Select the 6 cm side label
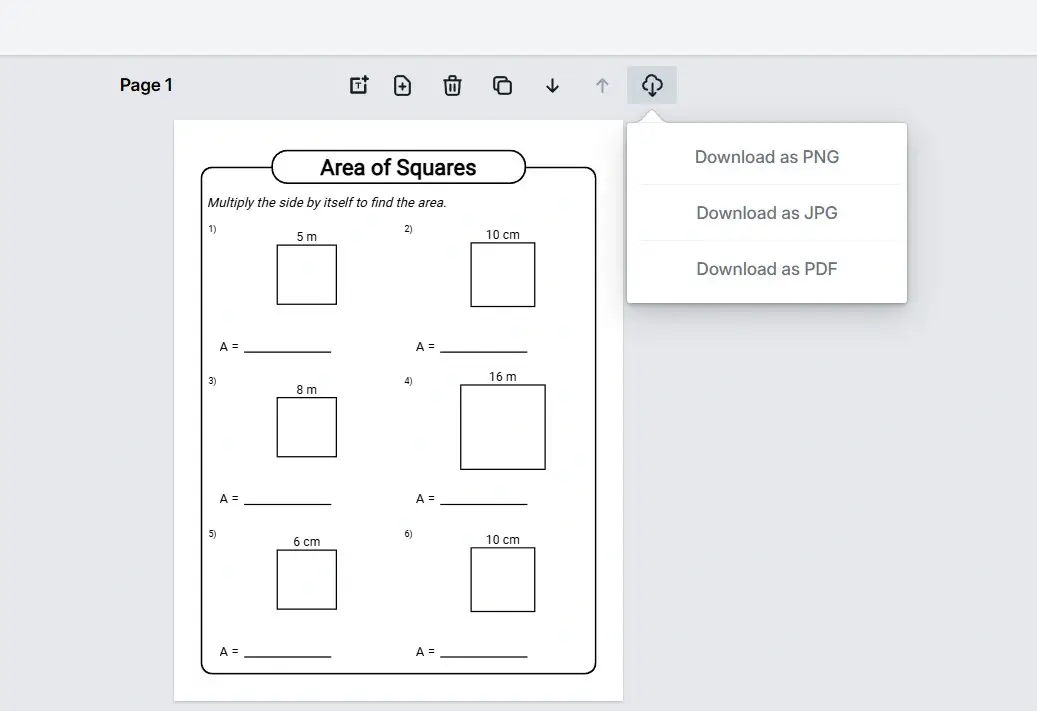 tap(307, 542)
